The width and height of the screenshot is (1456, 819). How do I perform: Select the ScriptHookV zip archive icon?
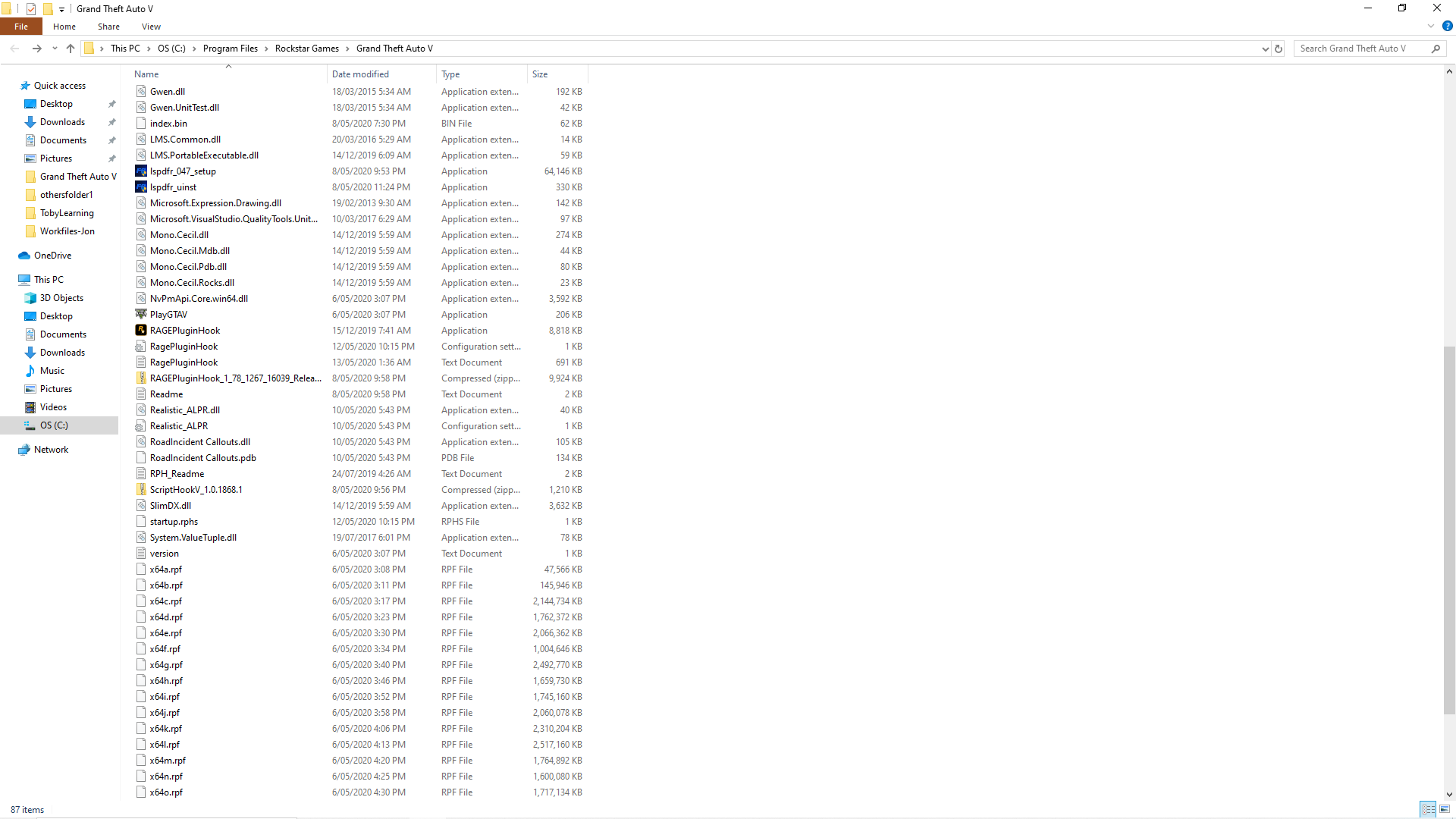point(141,489)
